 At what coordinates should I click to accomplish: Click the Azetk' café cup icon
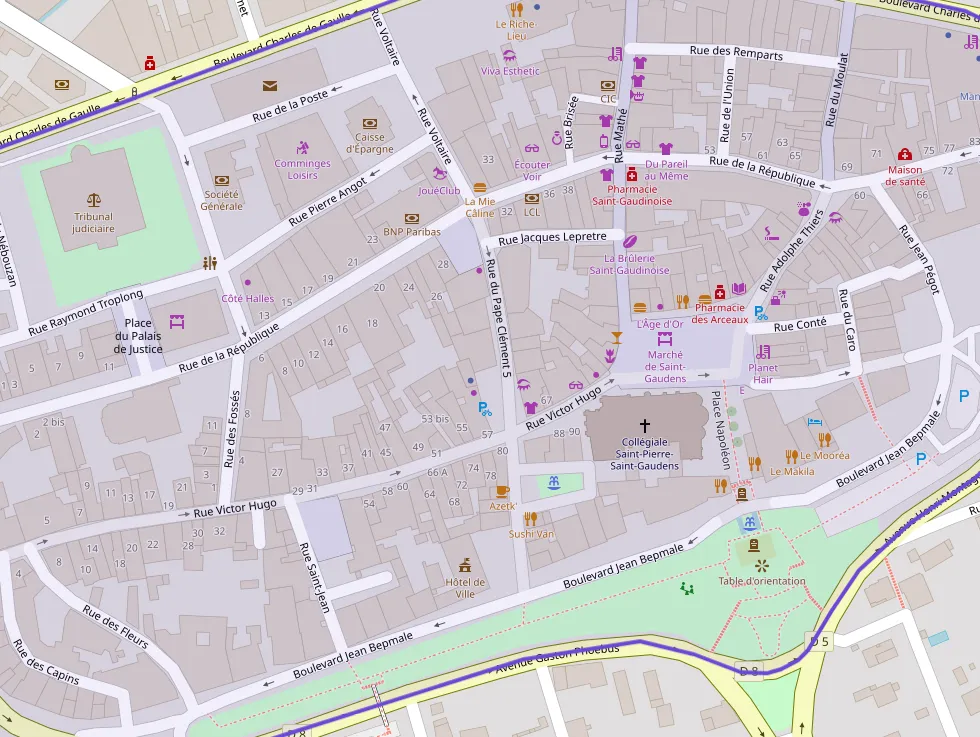502,491
